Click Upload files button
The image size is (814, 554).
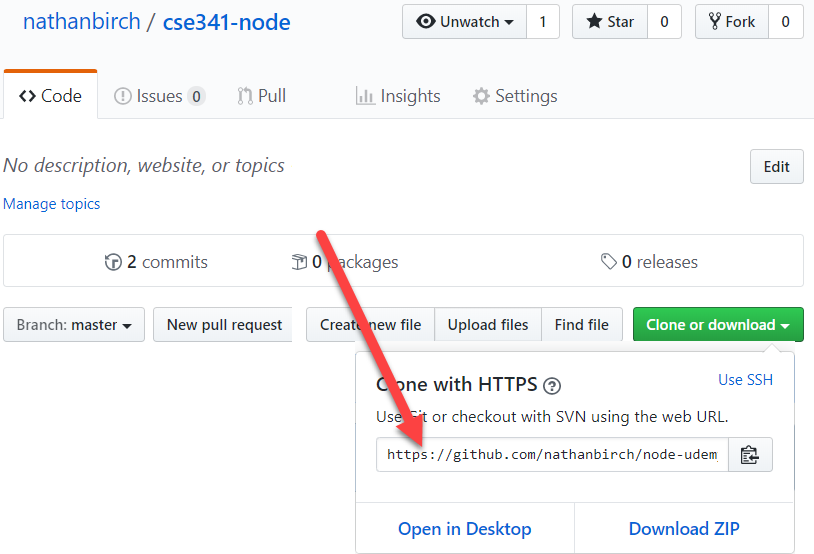[488, 325]
